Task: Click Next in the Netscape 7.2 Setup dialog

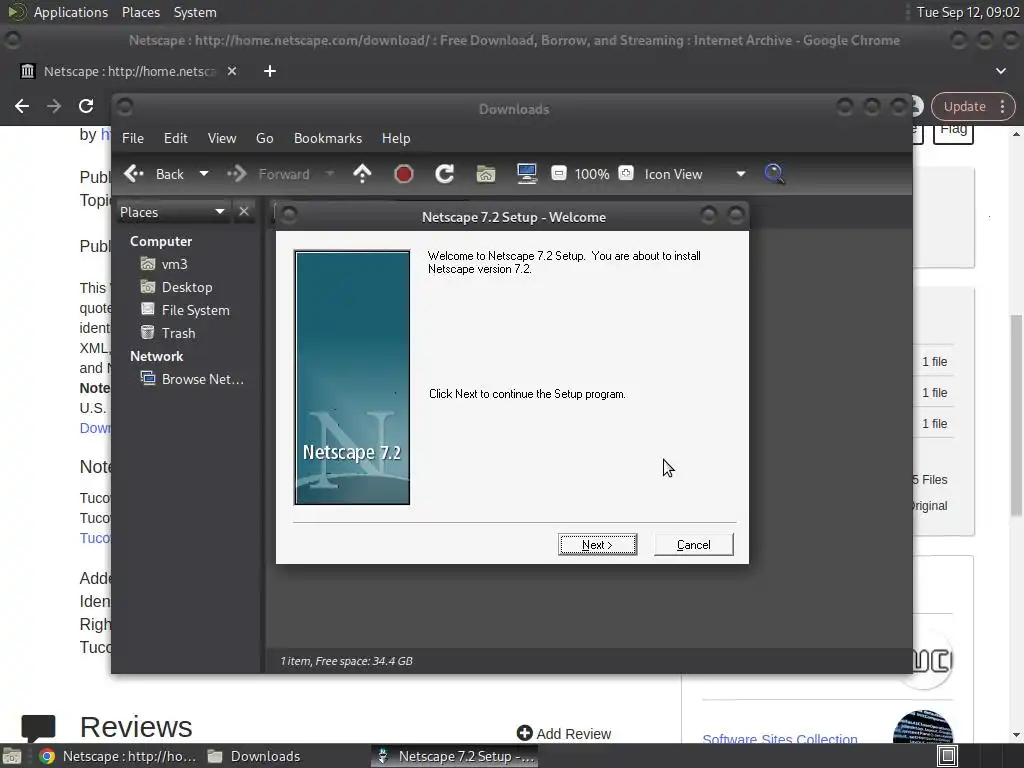Action: tap(597, 545)
